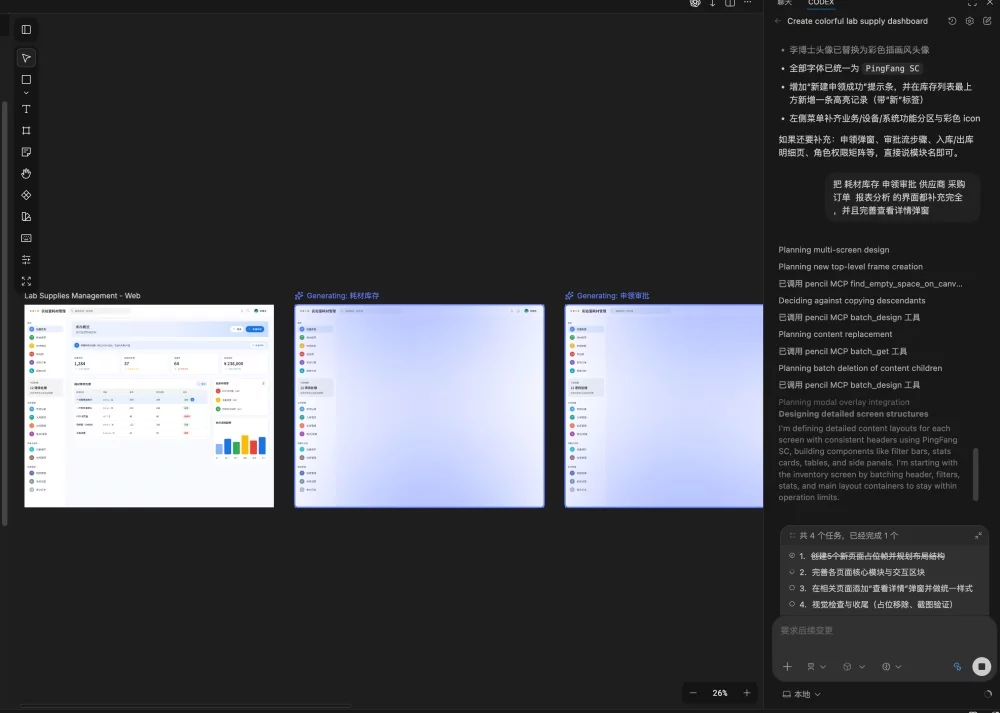Click the Planning content replacement step
1000x713 pixels.
(835, 334)
